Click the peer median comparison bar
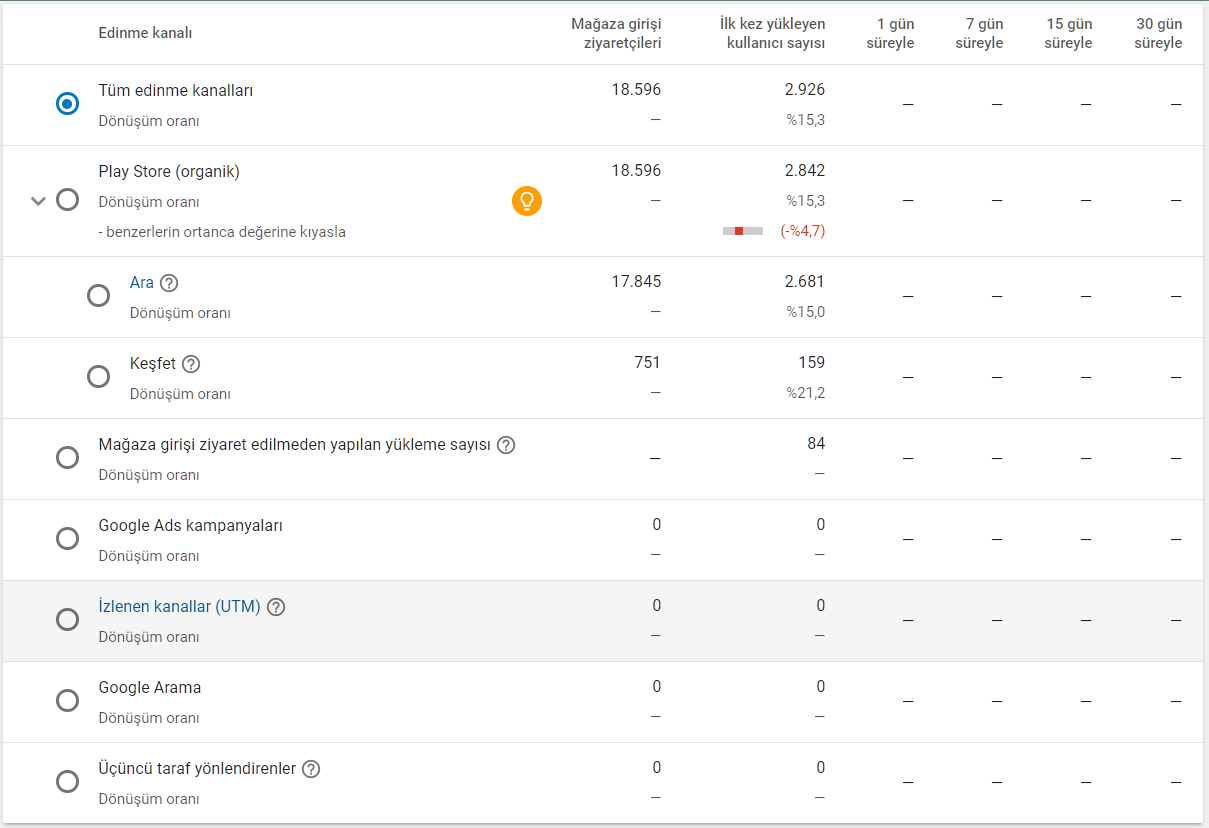1209x828 pixels. [x=743, y=231]
